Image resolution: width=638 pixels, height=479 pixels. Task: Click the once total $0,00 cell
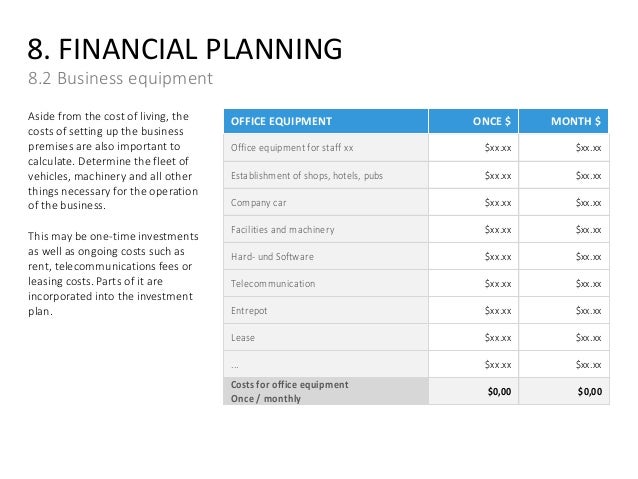pyautogui.click(x=473, y=391)
